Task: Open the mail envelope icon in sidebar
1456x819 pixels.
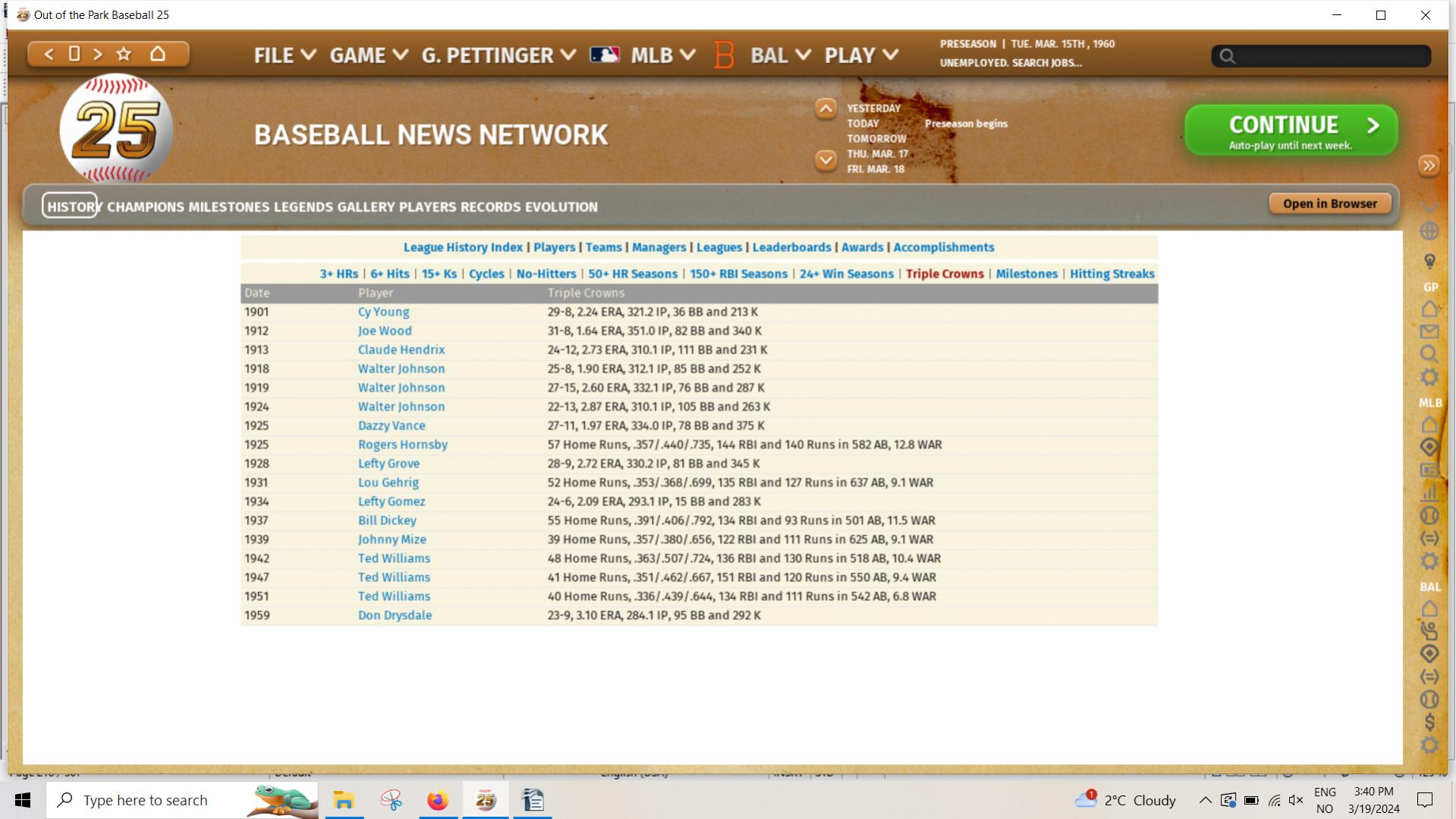Action: click(x=1429, y=332)
